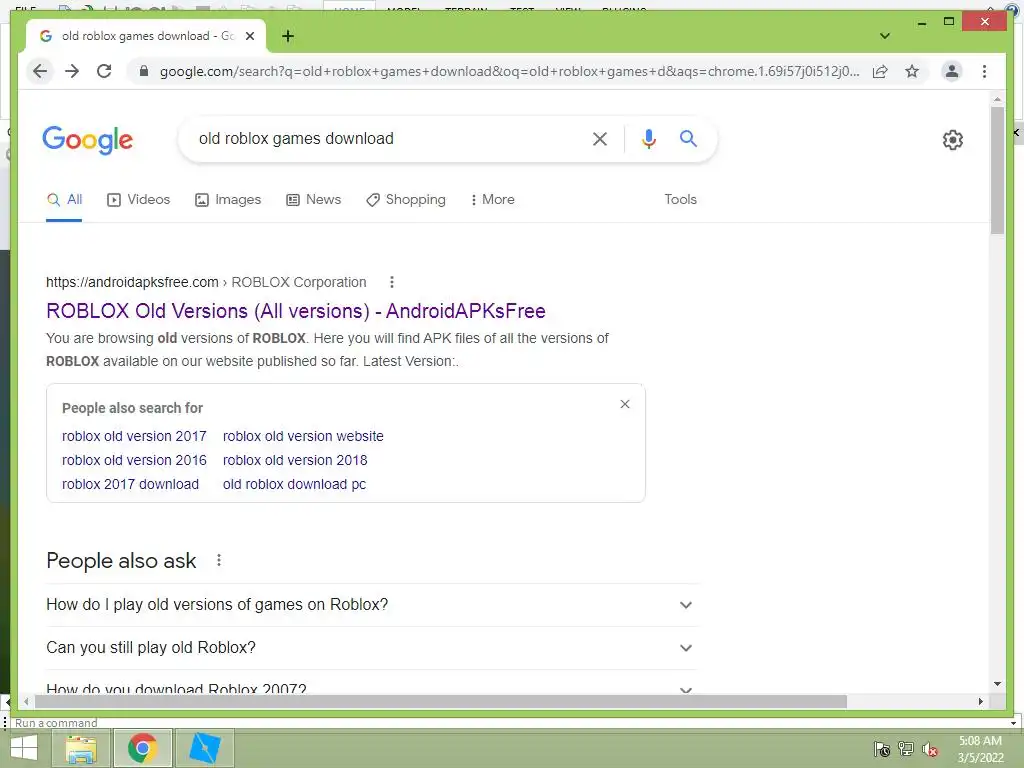
Task: Open a new tab with the plus
Action: pos(288,36)
